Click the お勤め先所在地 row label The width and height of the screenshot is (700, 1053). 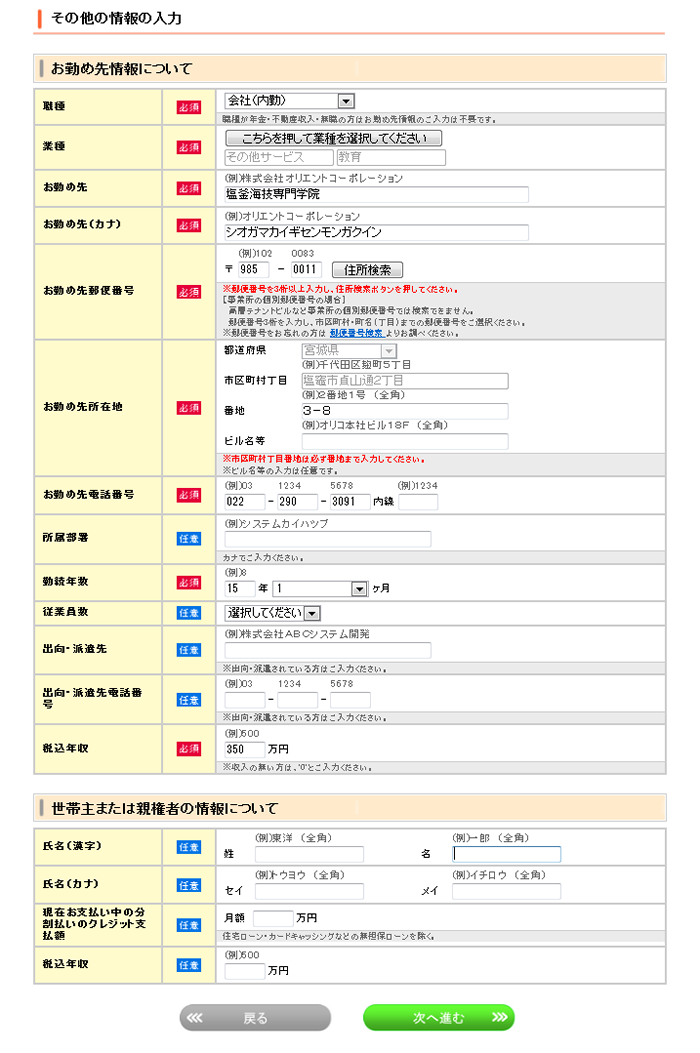[83, 407]
